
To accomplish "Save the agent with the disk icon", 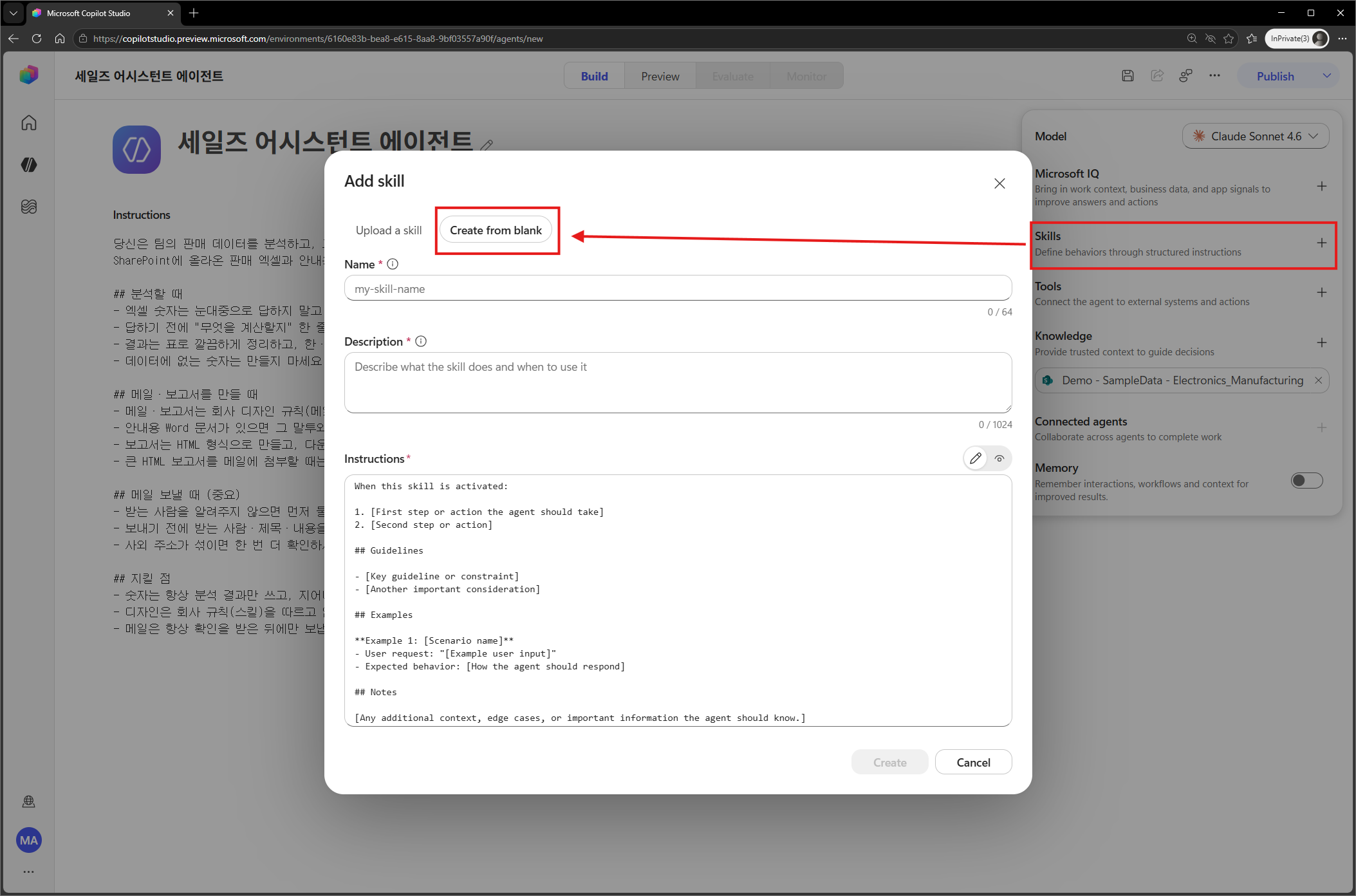I will (1128, 76).
